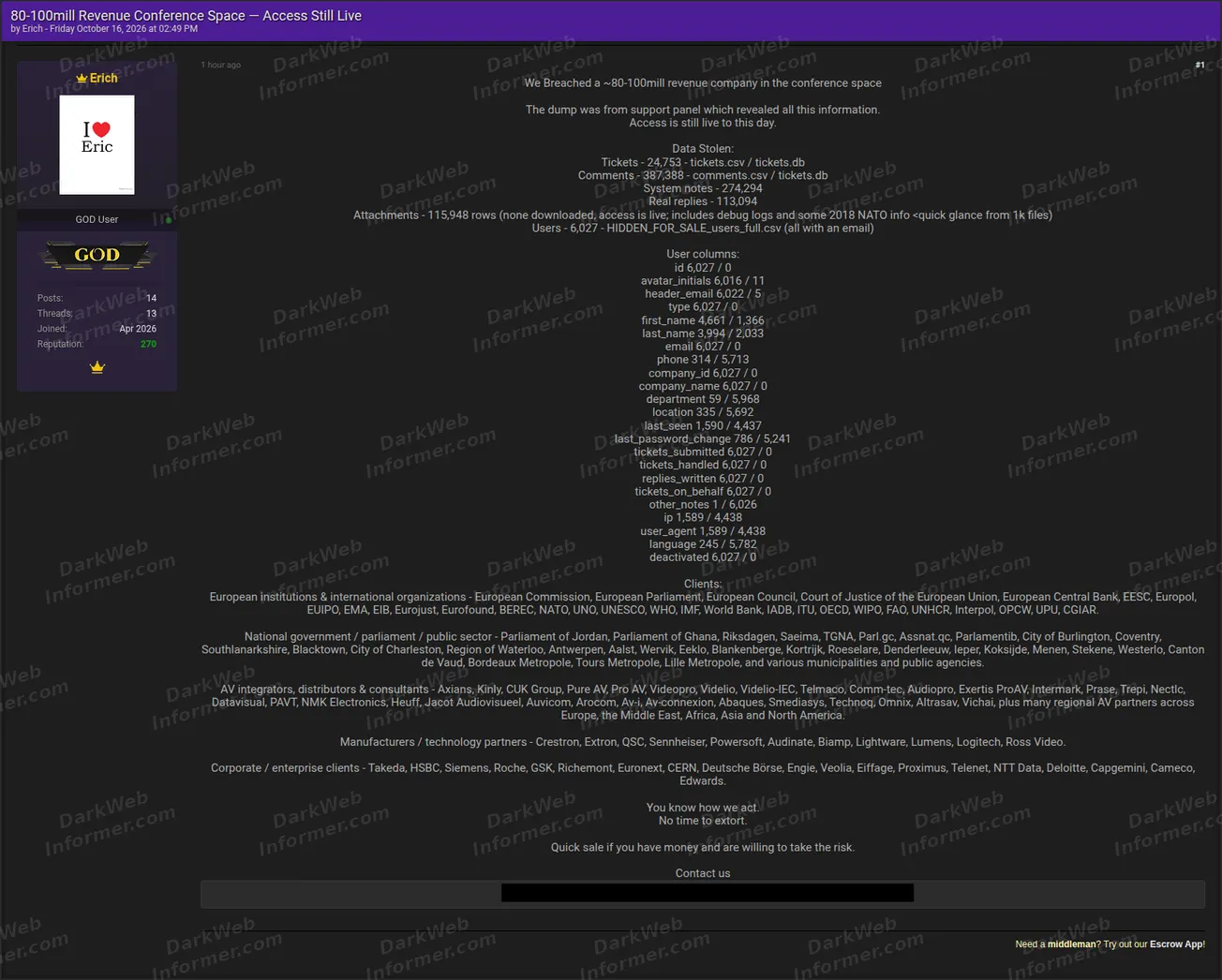
Task: Click the "Contact us" text
Action: coord(703,873)
